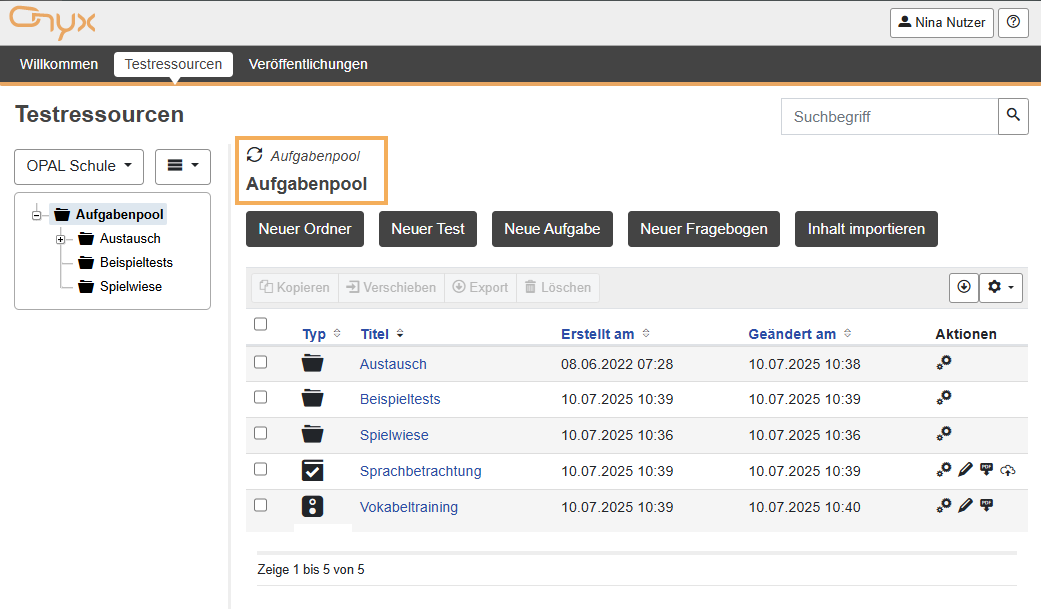1041x609 pixels.
Task: Select Spielwiese in the folder tree
Action: [130, 286]
